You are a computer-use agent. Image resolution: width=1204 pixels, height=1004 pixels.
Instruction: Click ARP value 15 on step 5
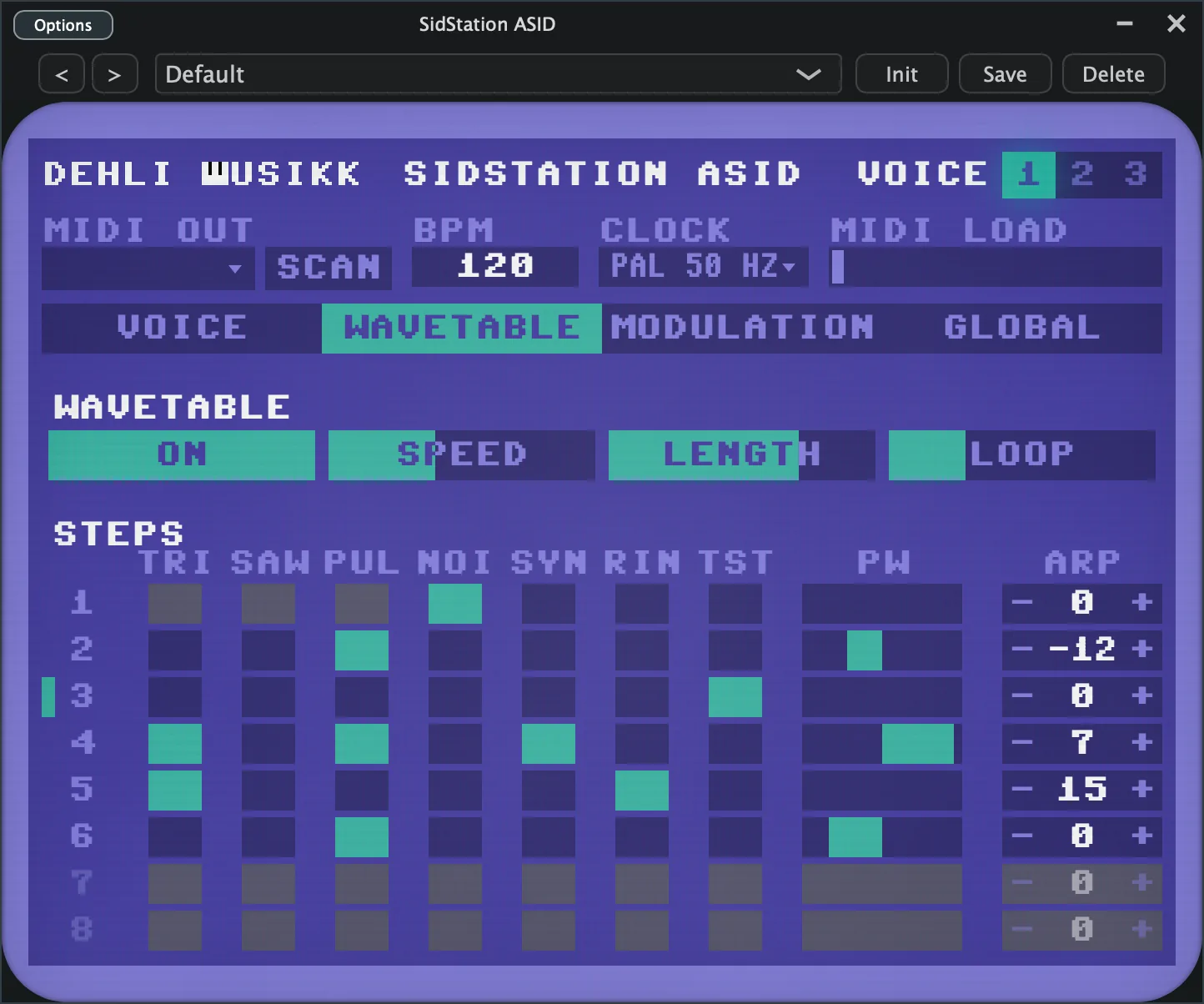1082,790
